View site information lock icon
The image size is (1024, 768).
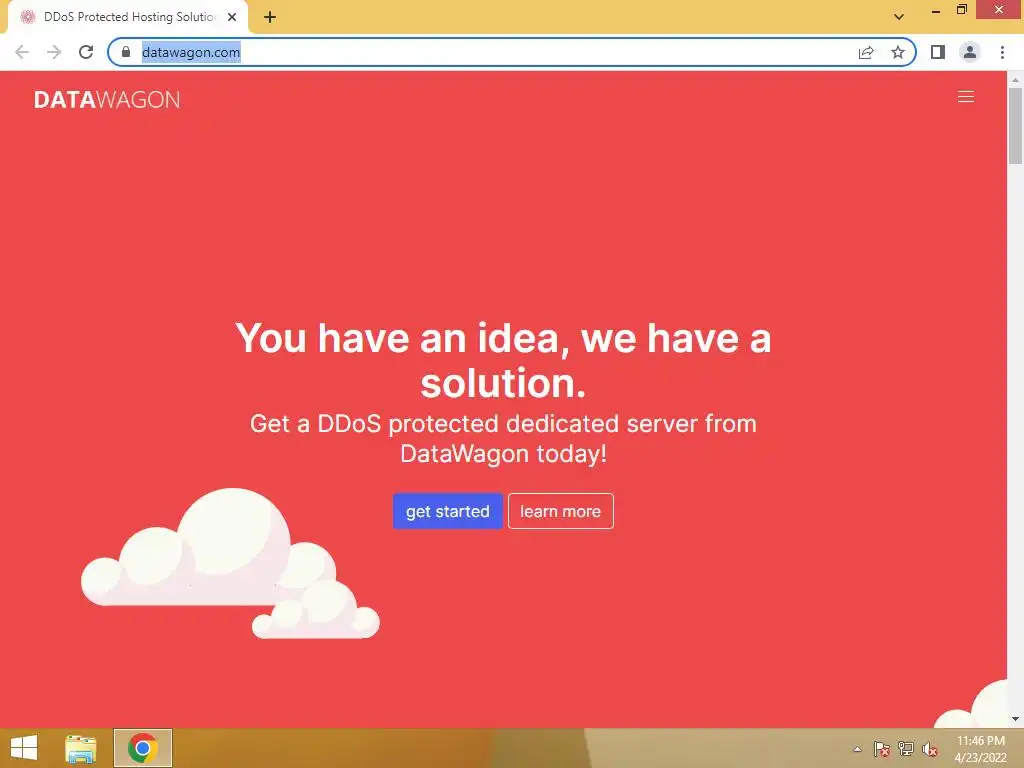(126, 52)
